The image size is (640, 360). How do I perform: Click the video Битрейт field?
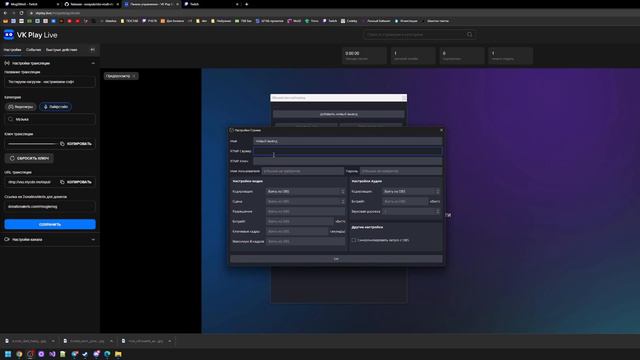(x=300, y=222)
